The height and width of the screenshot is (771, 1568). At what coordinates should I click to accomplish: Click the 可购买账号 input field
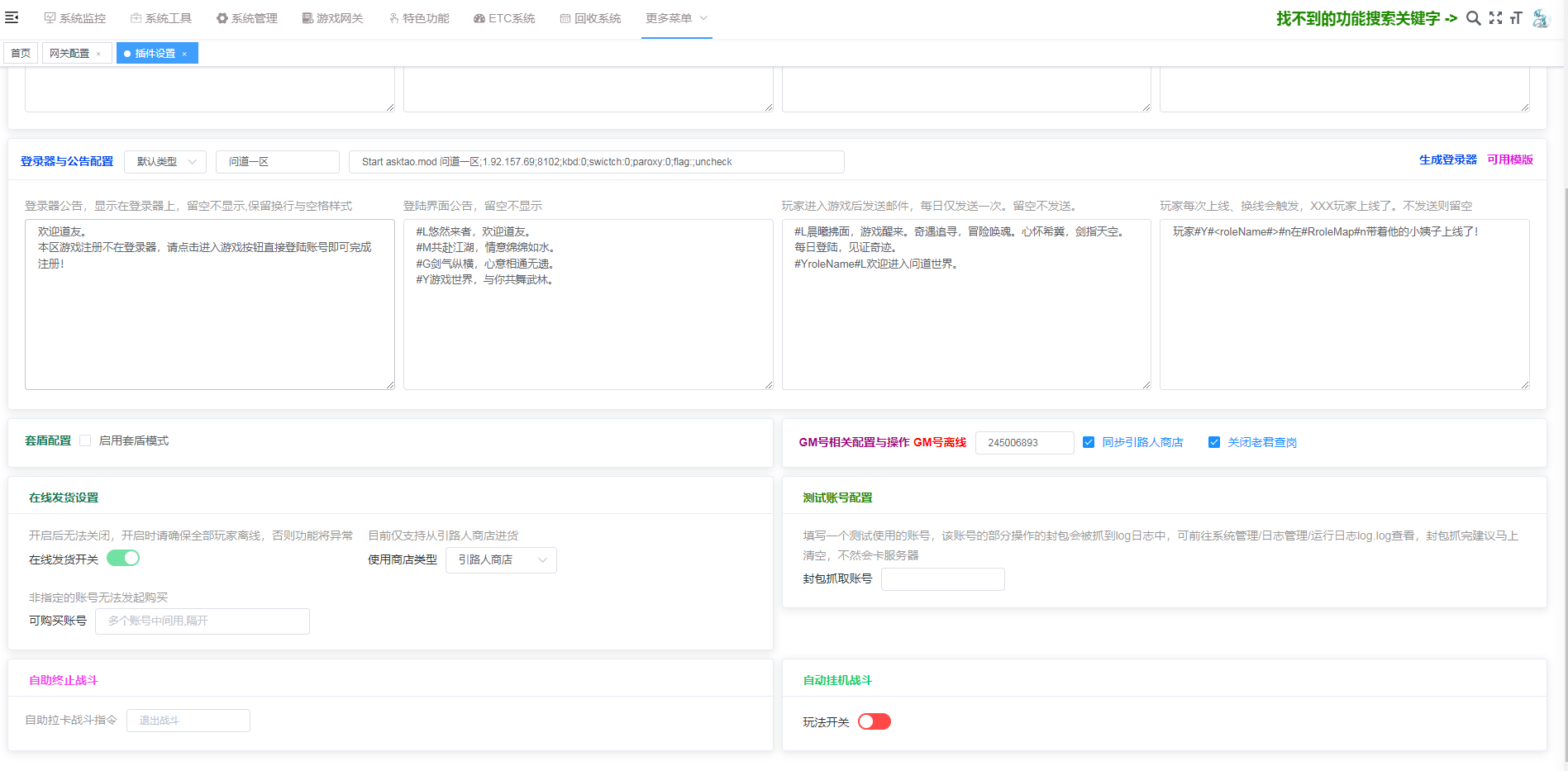203,621
